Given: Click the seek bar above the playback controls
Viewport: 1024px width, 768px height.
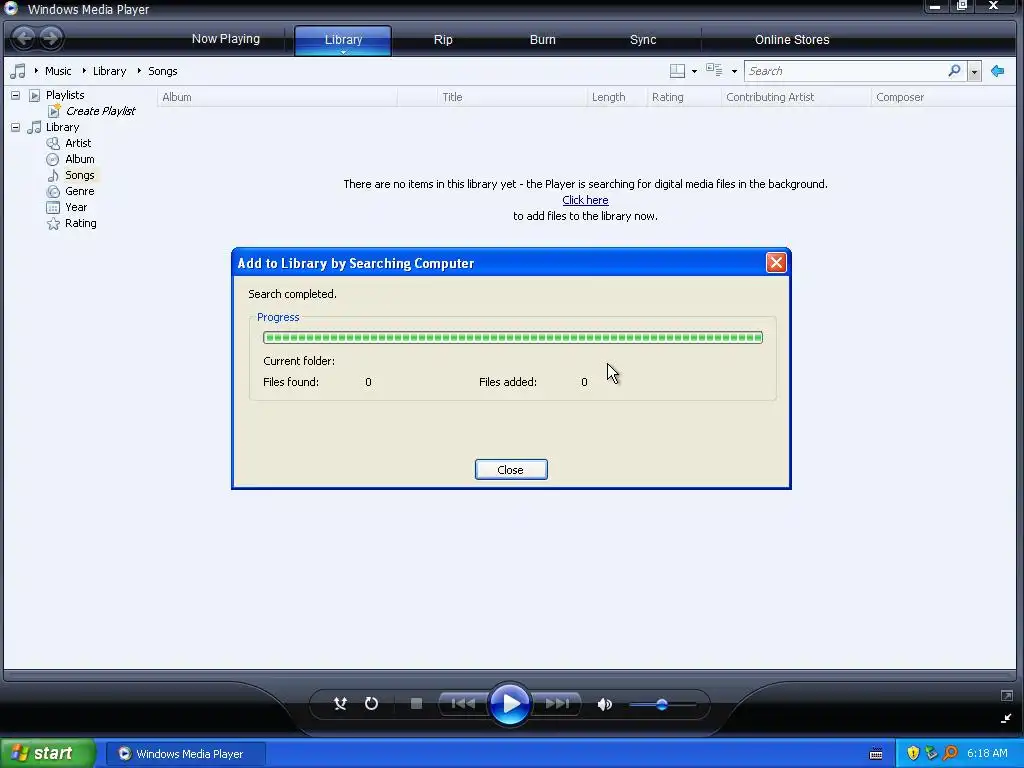Looking at the screenshot, I should click(x=510, y=675).
